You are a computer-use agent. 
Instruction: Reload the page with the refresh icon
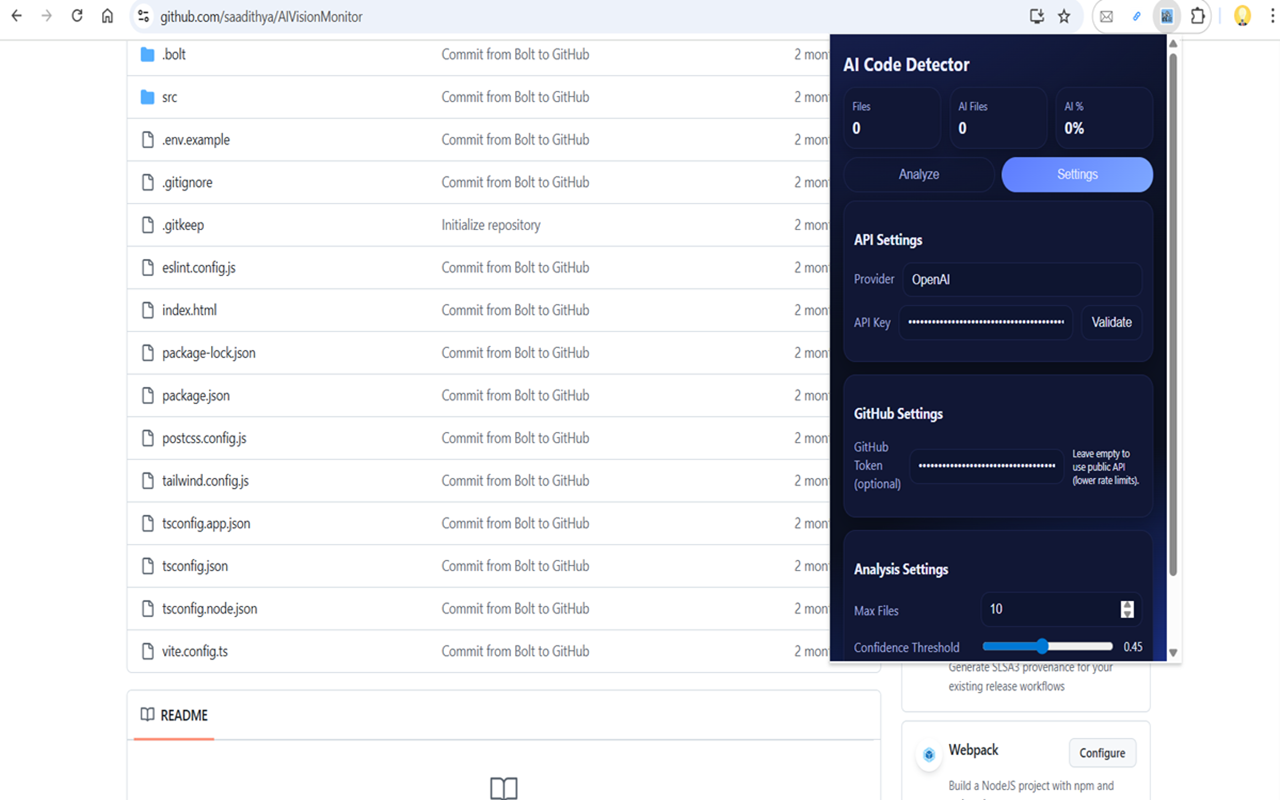pyautogui.click(x=77, y=16)
